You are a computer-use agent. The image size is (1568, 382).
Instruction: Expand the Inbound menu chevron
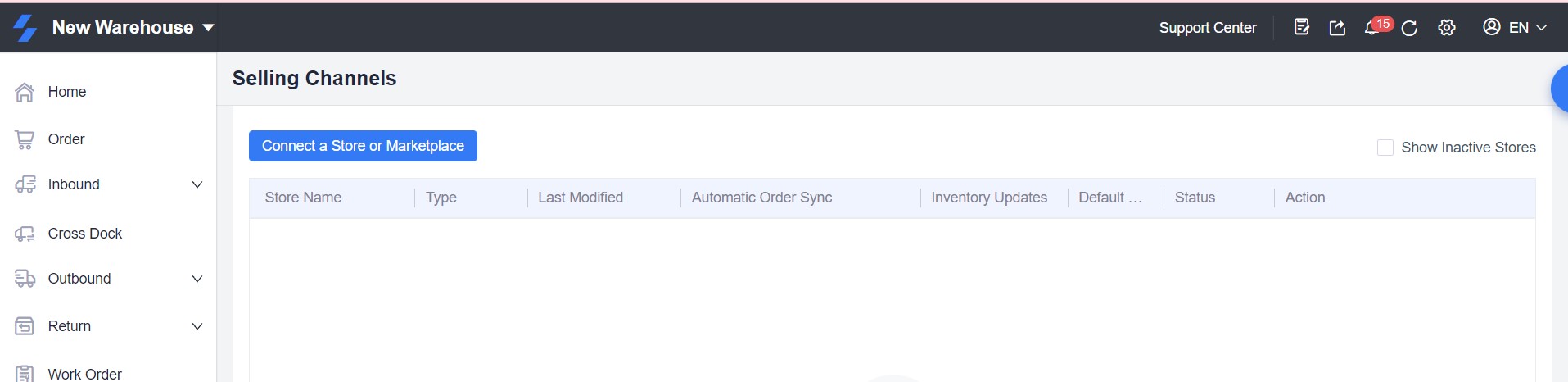197,184
